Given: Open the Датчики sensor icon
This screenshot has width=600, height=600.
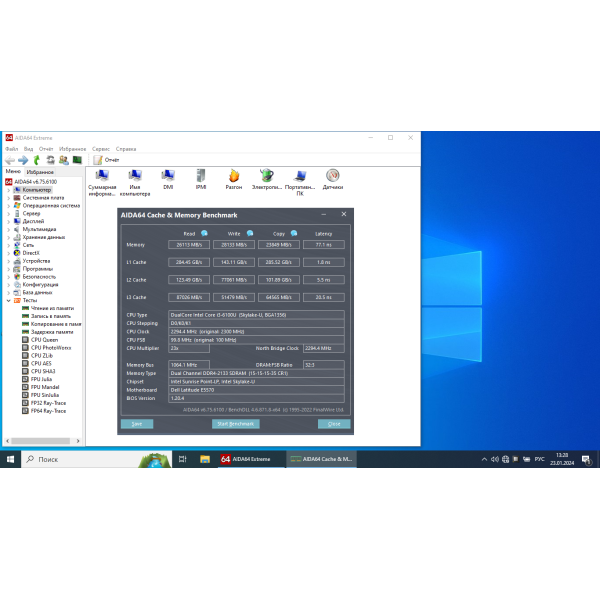Looking at the screenshot, I should pos(333,179).
